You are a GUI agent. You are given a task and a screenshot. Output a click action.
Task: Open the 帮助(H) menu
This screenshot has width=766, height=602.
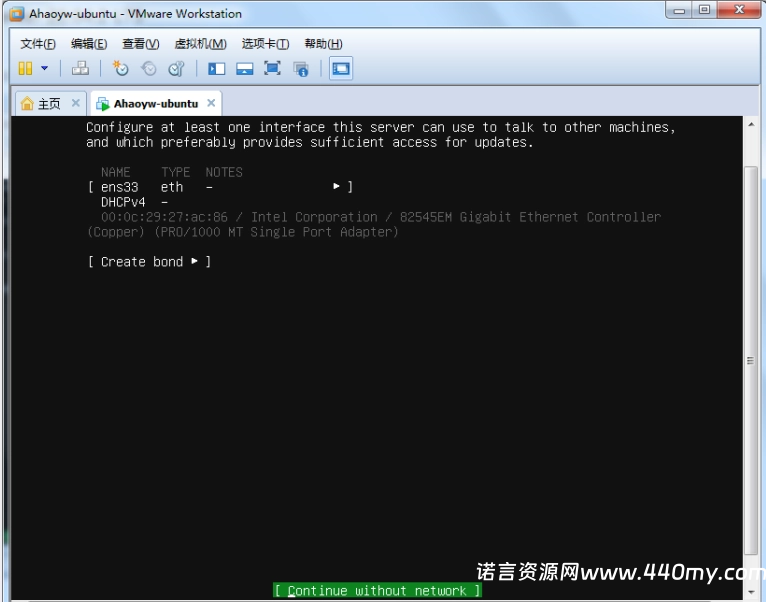point(323,44)
